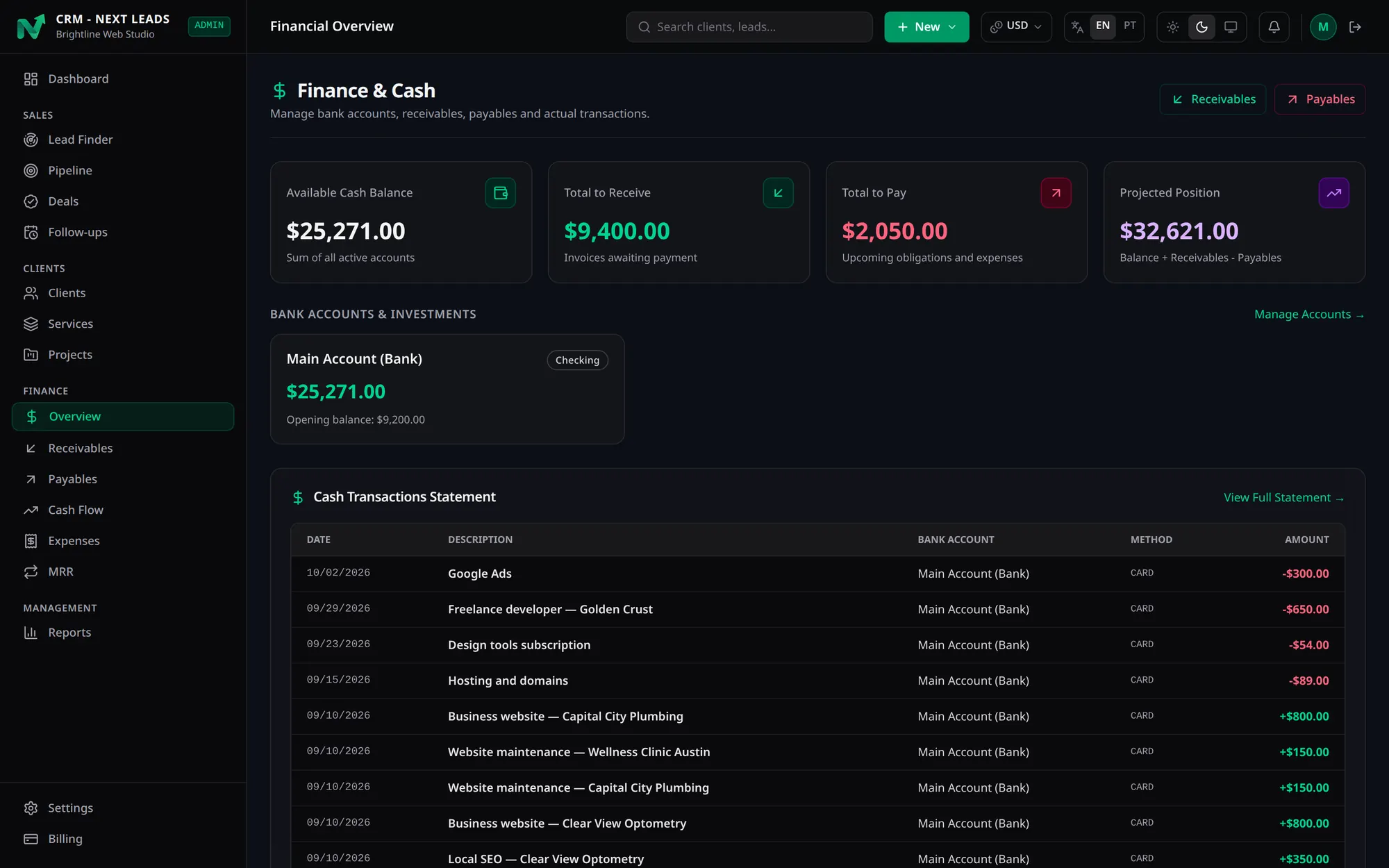The height and width of the screenshot is (868, 1389).
Task: Click the logout icon in header
Action: 1355,27
